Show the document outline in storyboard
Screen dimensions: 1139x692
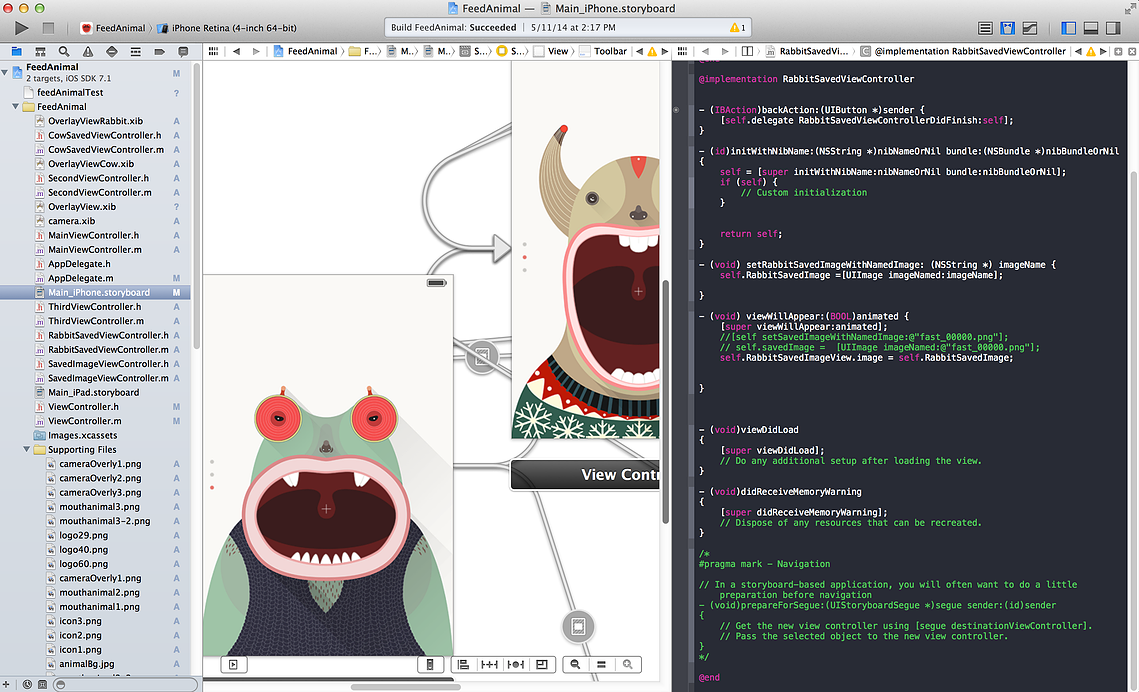point(233,664)
